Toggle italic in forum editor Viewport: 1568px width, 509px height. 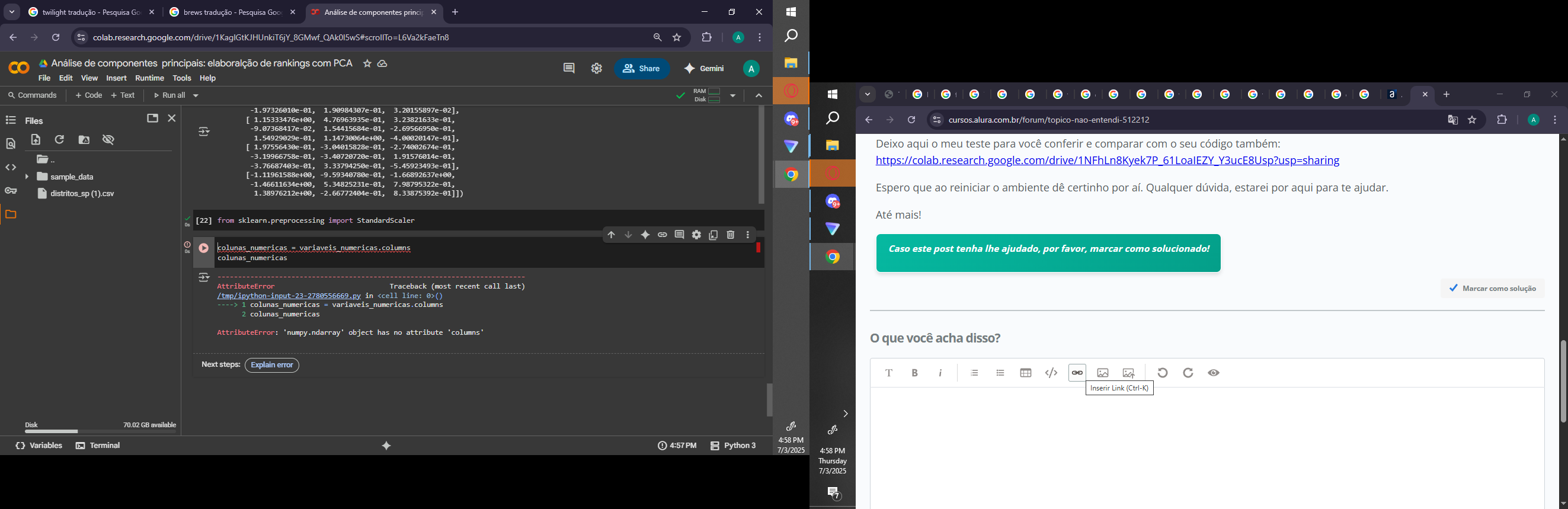point(940,373)
